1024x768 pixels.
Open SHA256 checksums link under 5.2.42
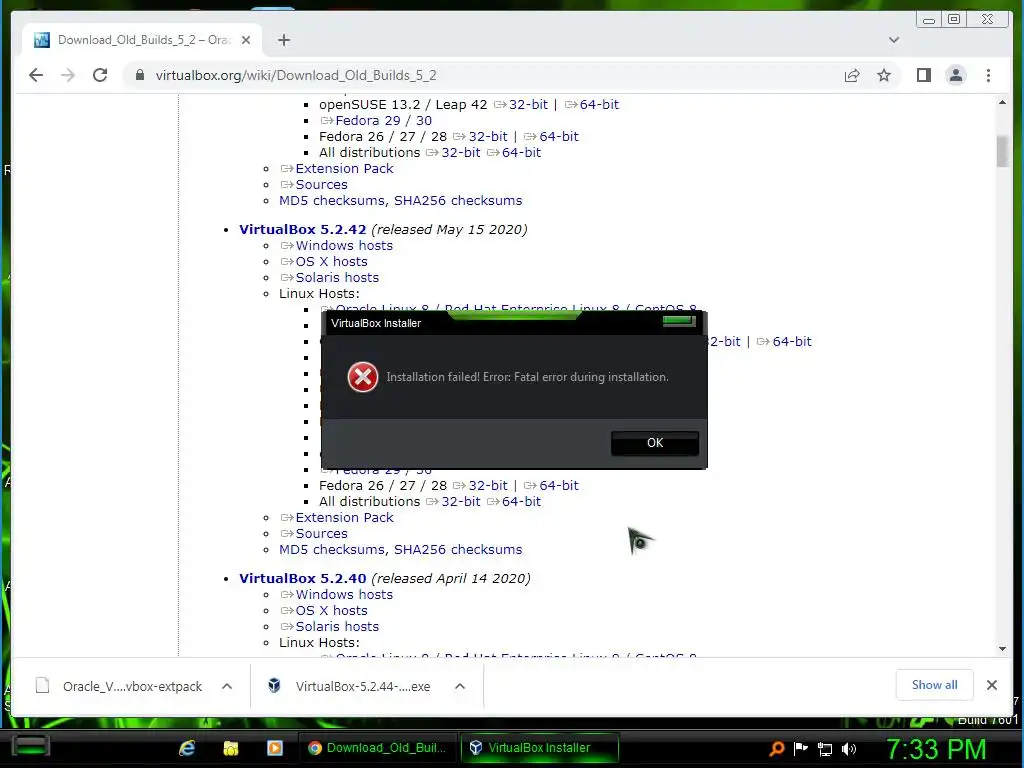pyautogui.click(x=458, y=549)
